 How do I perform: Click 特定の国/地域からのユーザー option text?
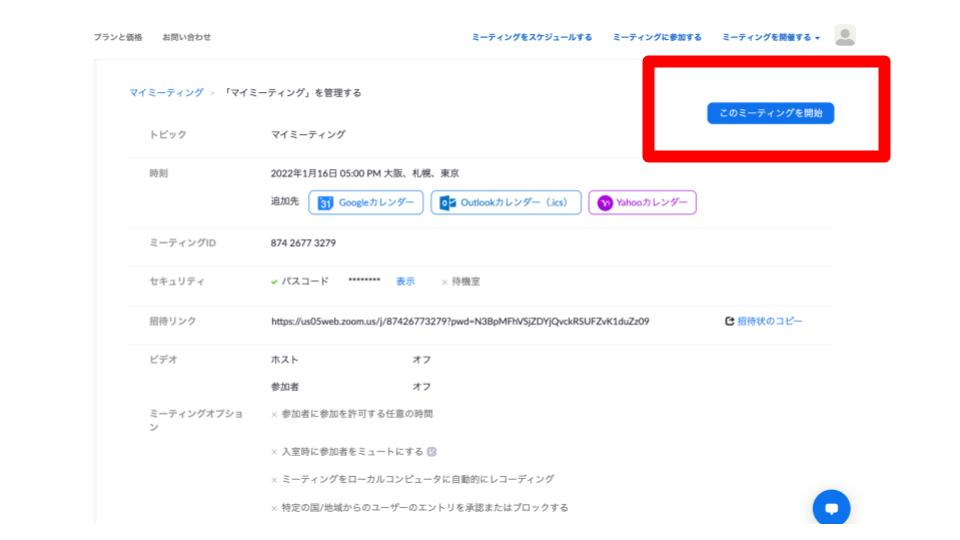[425, 508]
